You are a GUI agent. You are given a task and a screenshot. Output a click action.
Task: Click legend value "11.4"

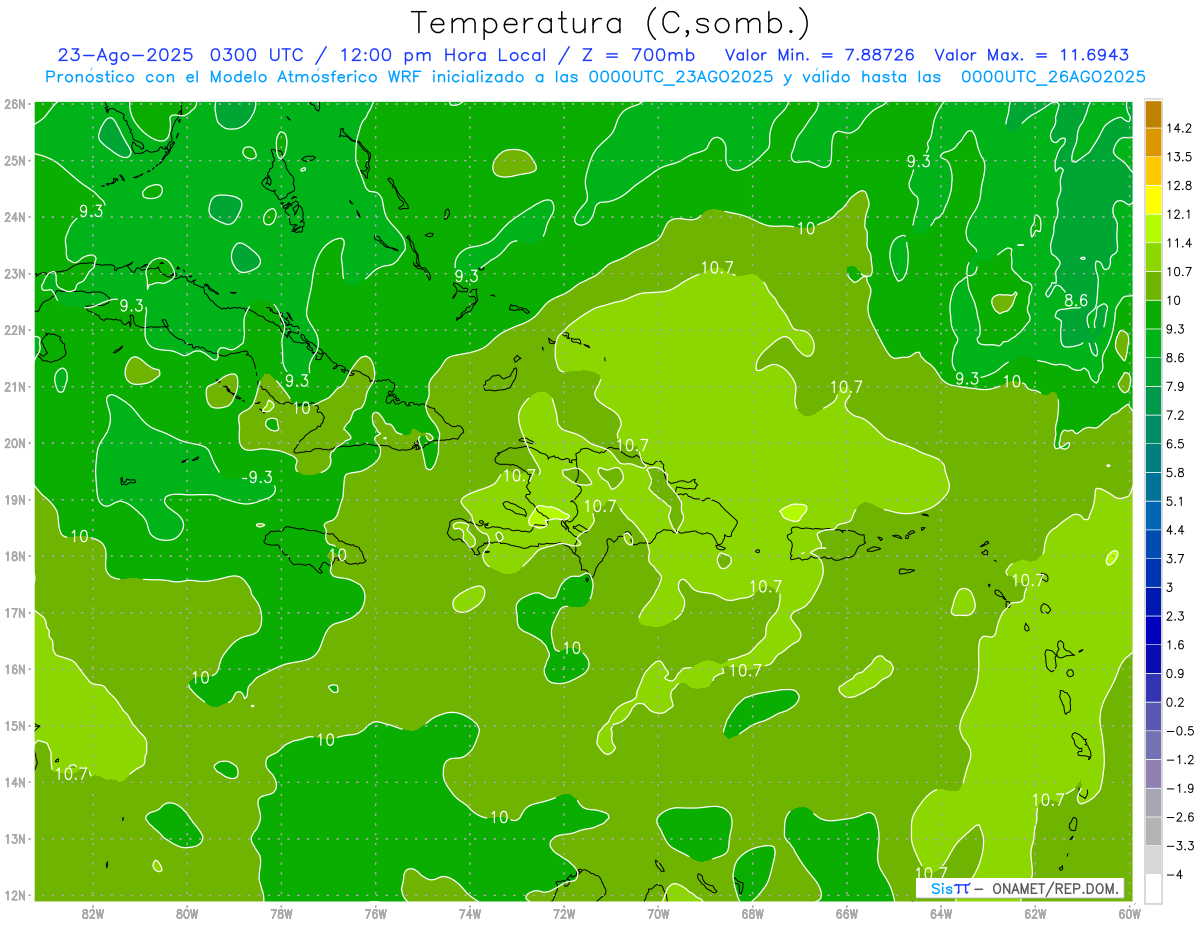point(1178,243)
